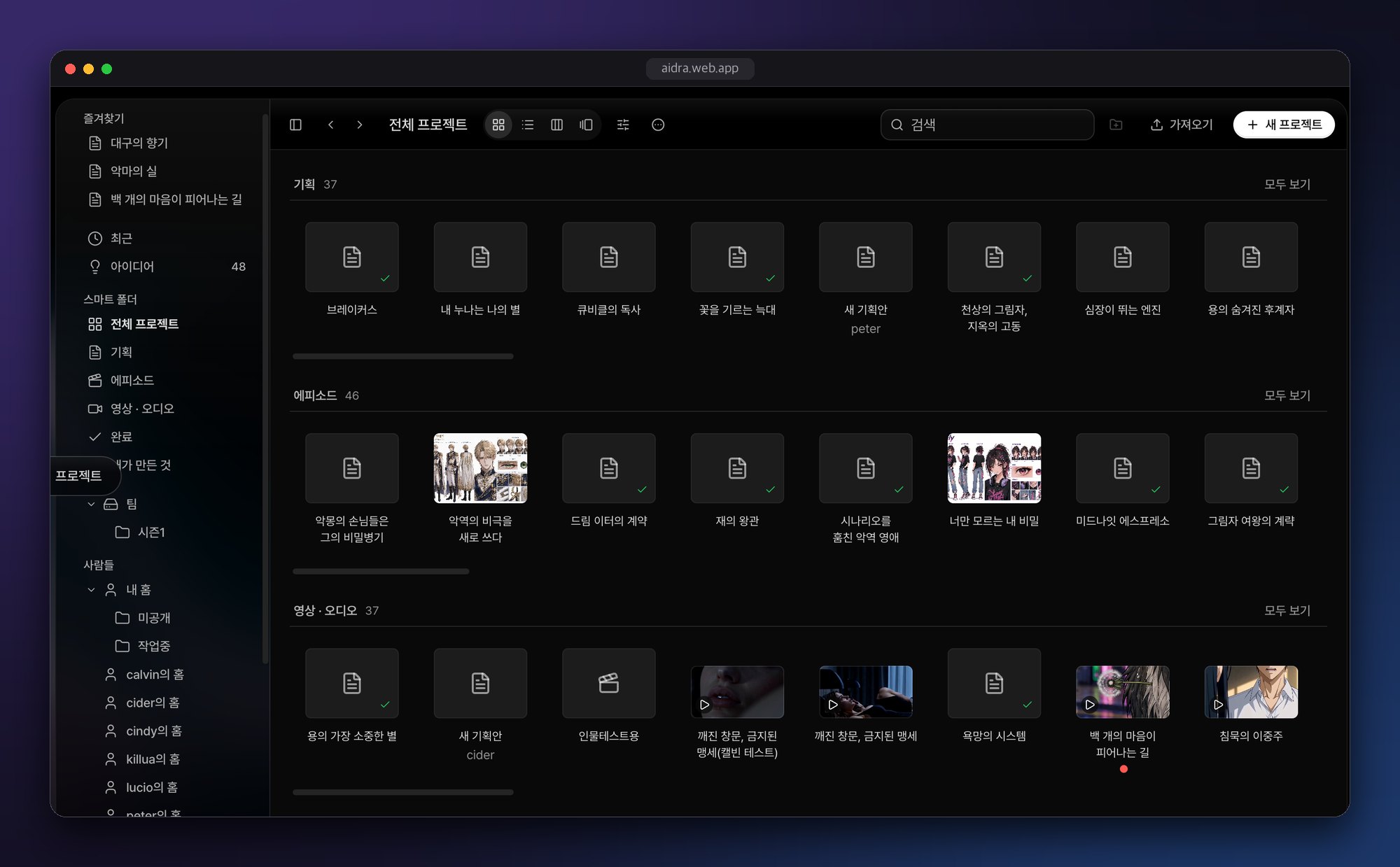
Task: Switch to list view
Action: [x=528, y=125]
